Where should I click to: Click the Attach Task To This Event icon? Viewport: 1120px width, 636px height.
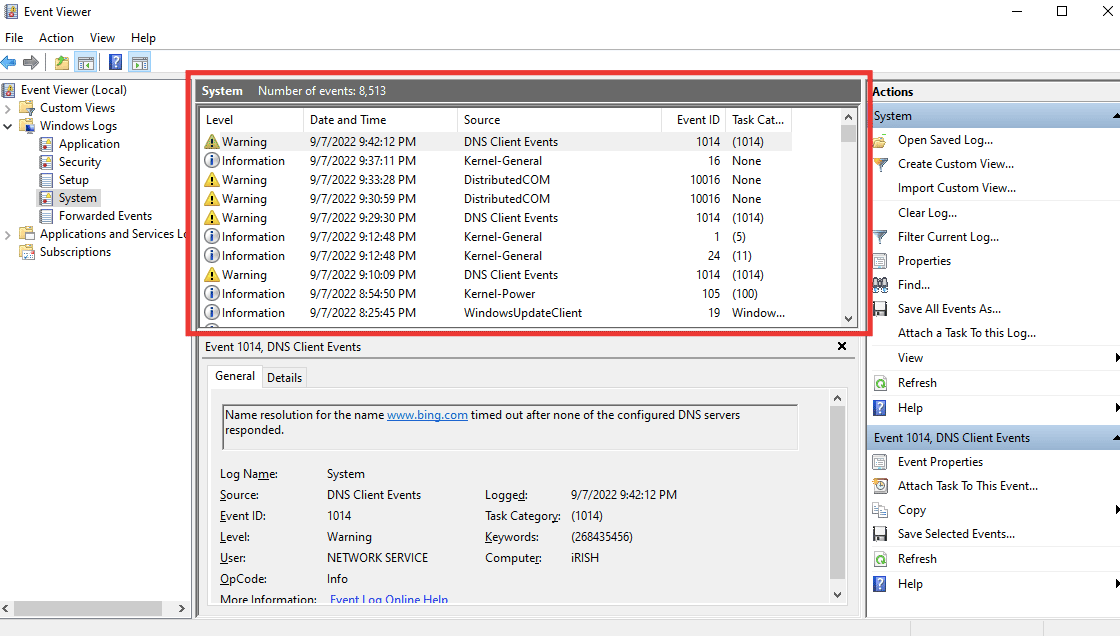point(880,486)
